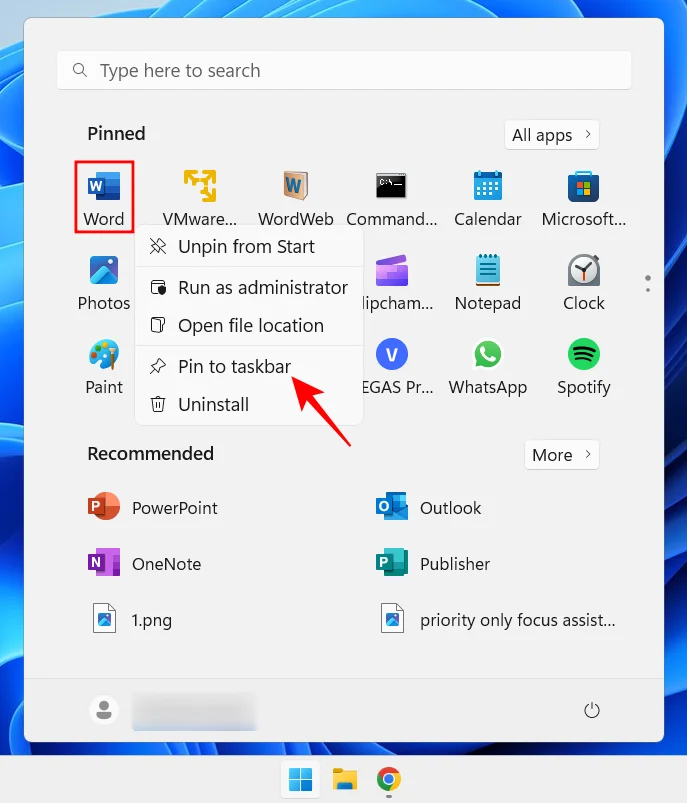687x803 pixels.
Task: Select Uninstall from context menu
Action: point(249,405)
